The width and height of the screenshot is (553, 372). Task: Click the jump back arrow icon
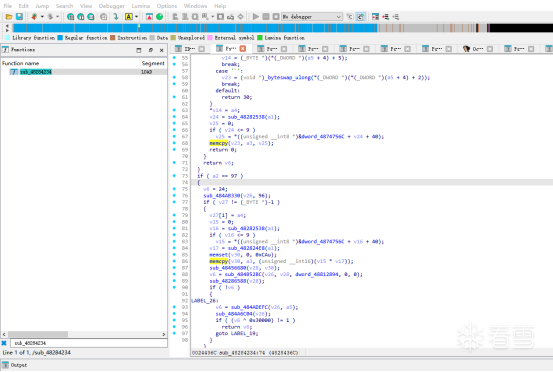coord(34,17)
